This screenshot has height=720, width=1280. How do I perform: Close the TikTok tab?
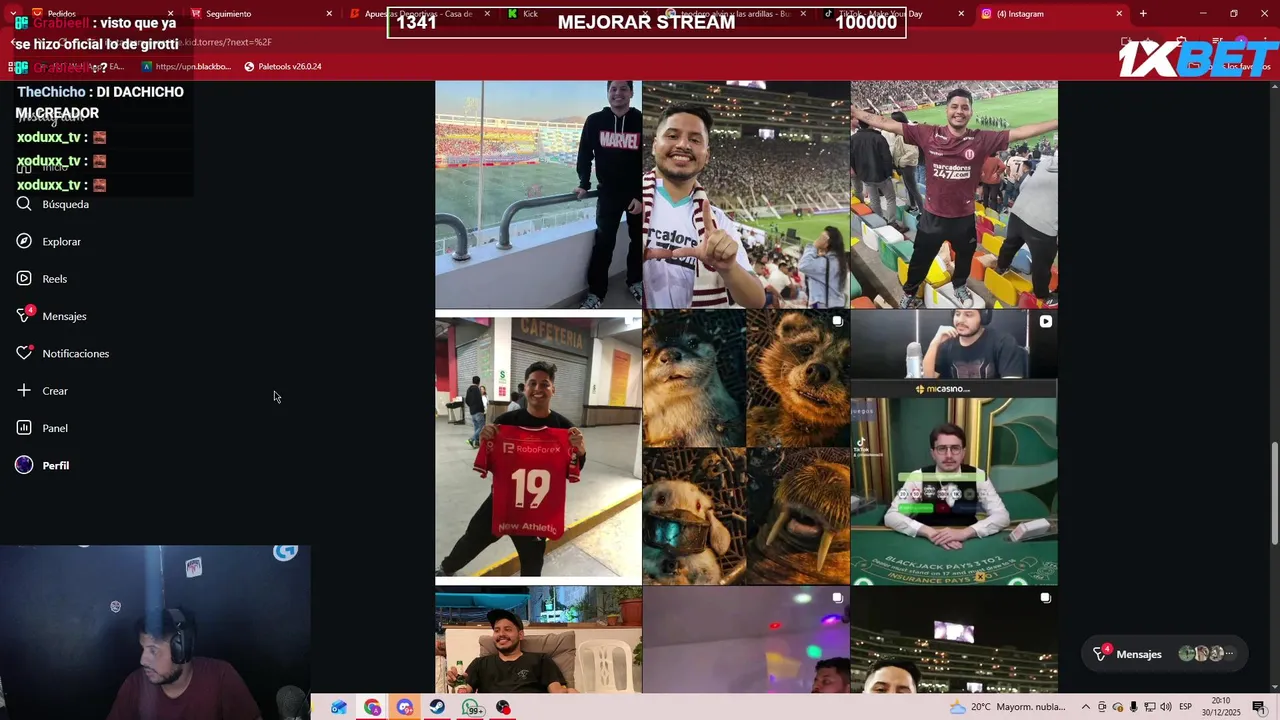(x=961, y=14)
